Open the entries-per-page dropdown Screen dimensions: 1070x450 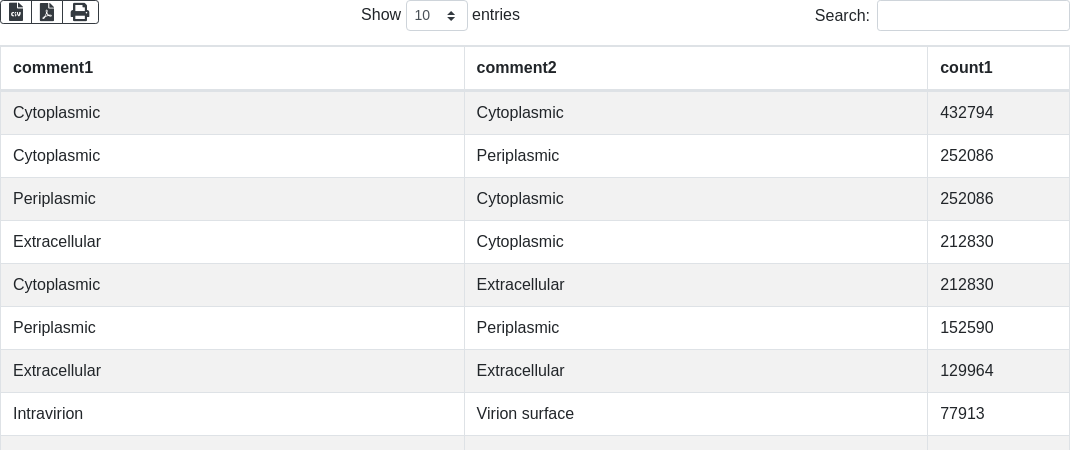coord(436,16)
